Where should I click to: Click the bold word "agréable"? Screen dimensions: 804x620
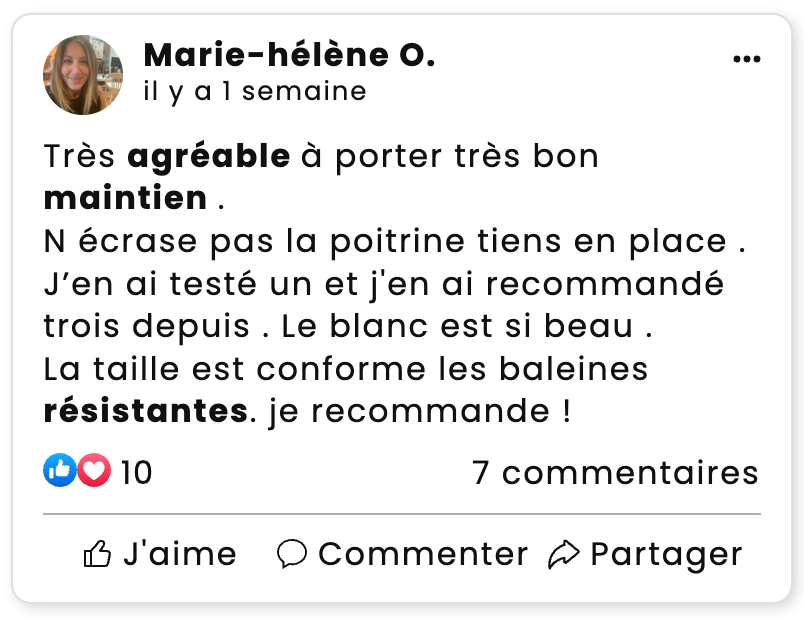209,157
